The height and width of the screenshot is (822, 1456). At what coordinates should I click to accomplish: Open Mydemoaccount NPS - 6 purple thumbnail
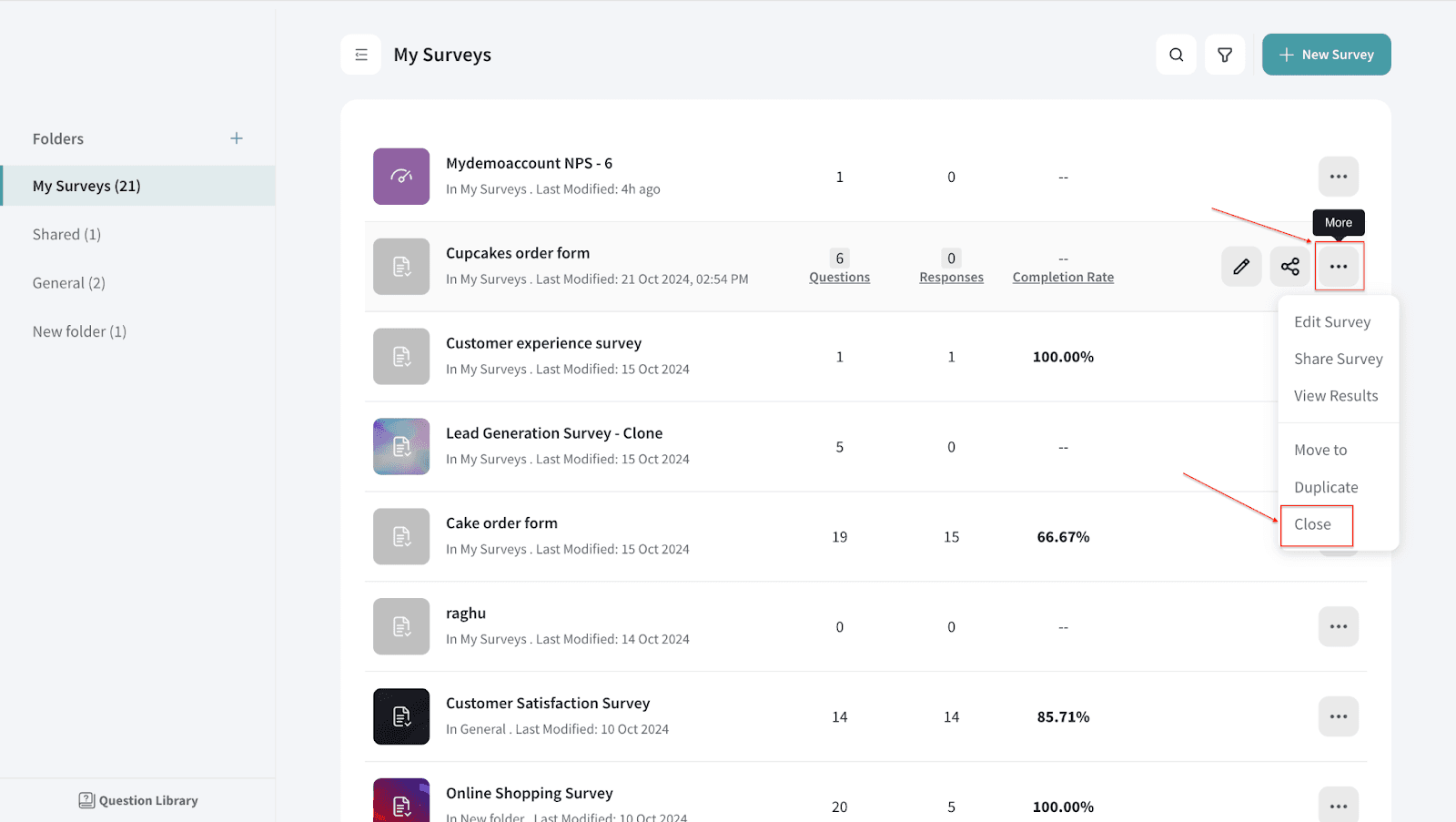pos(401,177)
